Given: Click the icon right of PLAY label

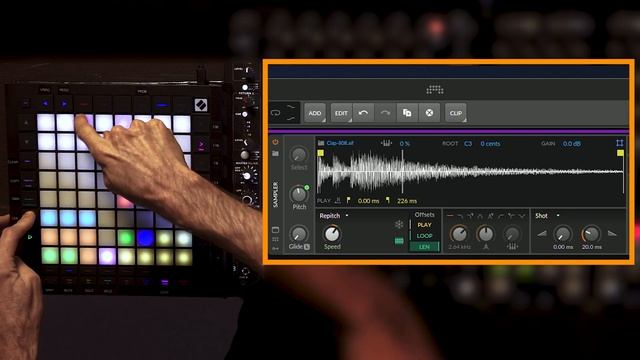Looking at the screenshot, I should (338, 200).
